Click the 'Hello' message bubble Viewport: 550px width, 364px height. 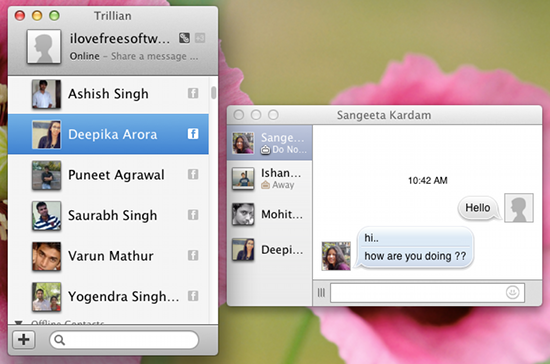pos(479,208)
